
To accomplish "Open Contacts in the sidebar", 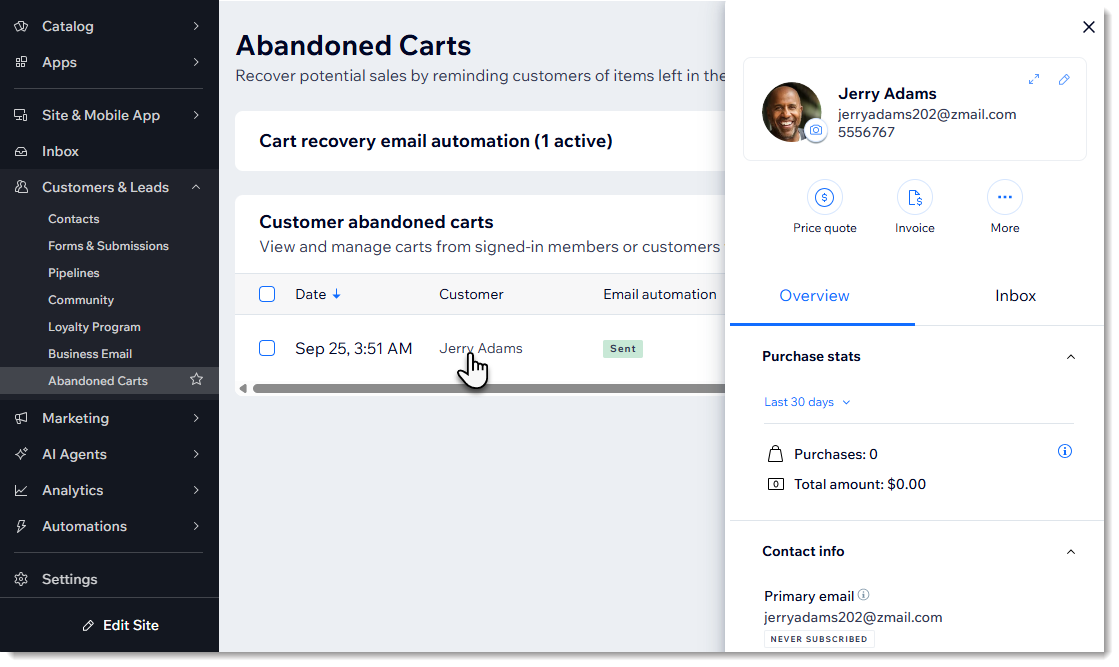I will point(74,219).
